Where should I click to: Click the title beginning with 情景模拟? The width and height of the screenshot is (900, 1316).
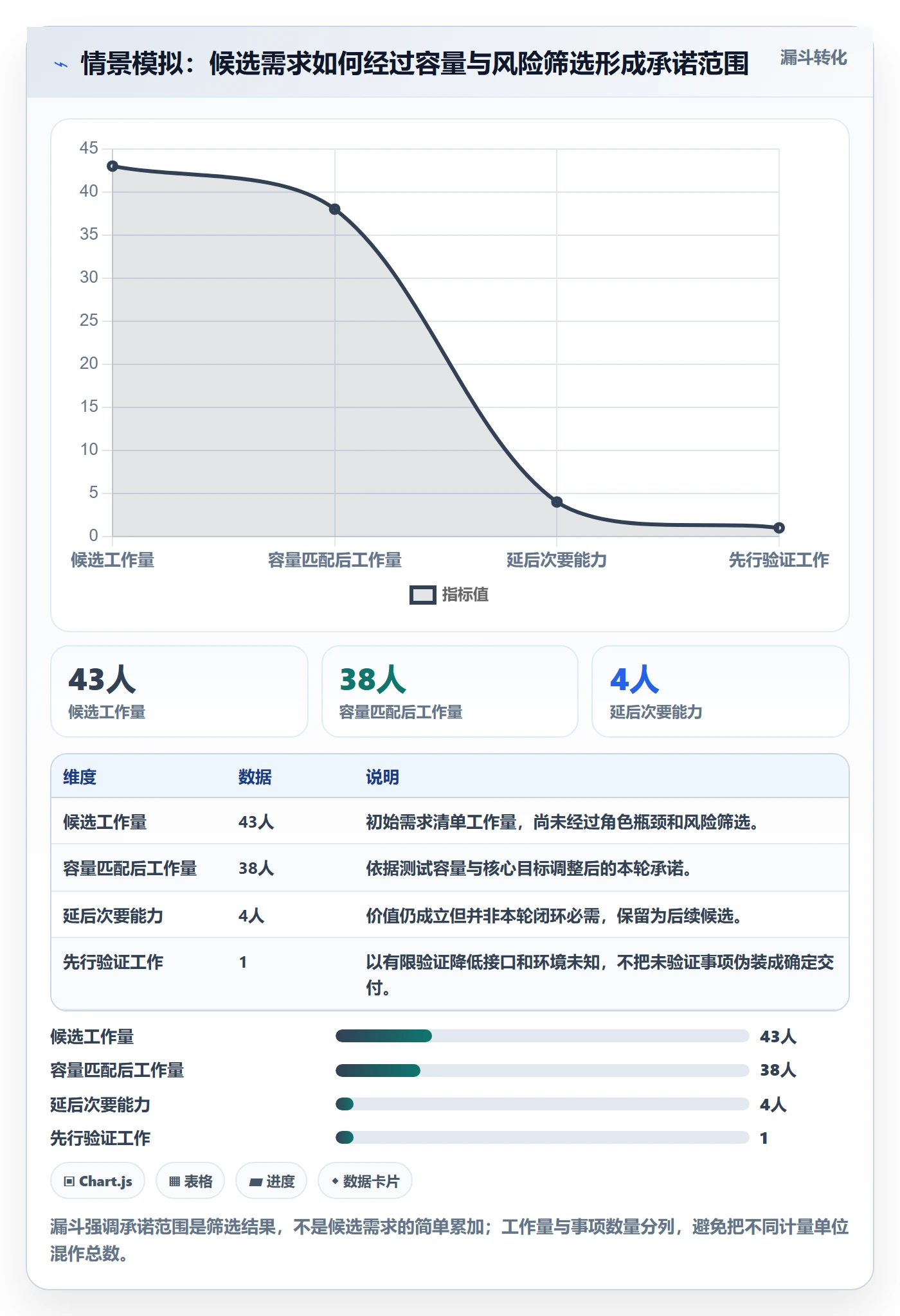pos(415,64)
